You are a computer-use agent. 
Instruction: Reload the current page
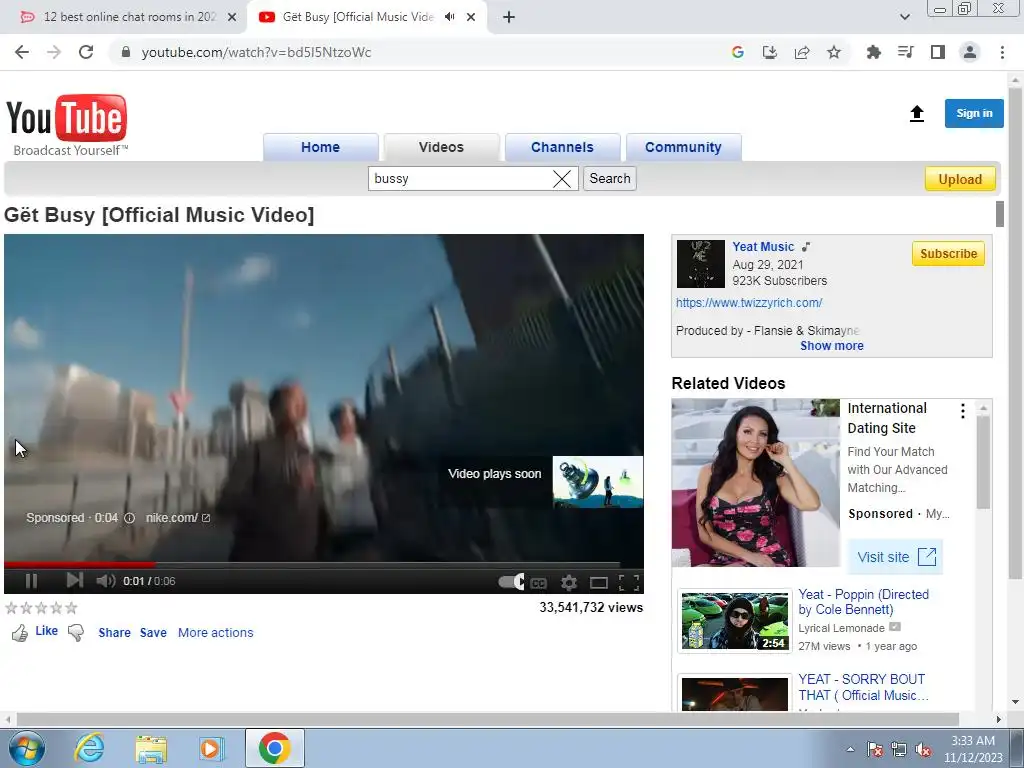point(86,52)
